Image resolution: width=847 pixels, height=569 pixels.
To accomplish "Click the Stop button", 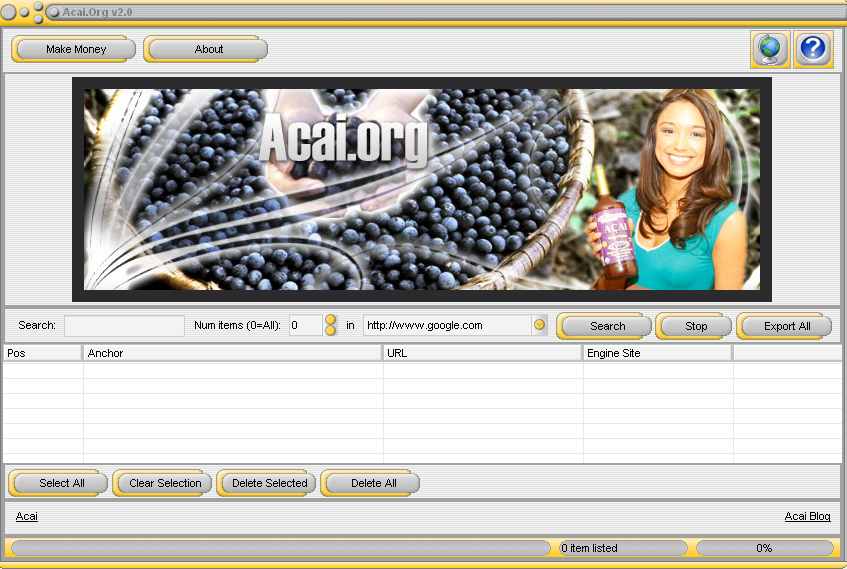I will pyautogui.click(x=694, y=326).
